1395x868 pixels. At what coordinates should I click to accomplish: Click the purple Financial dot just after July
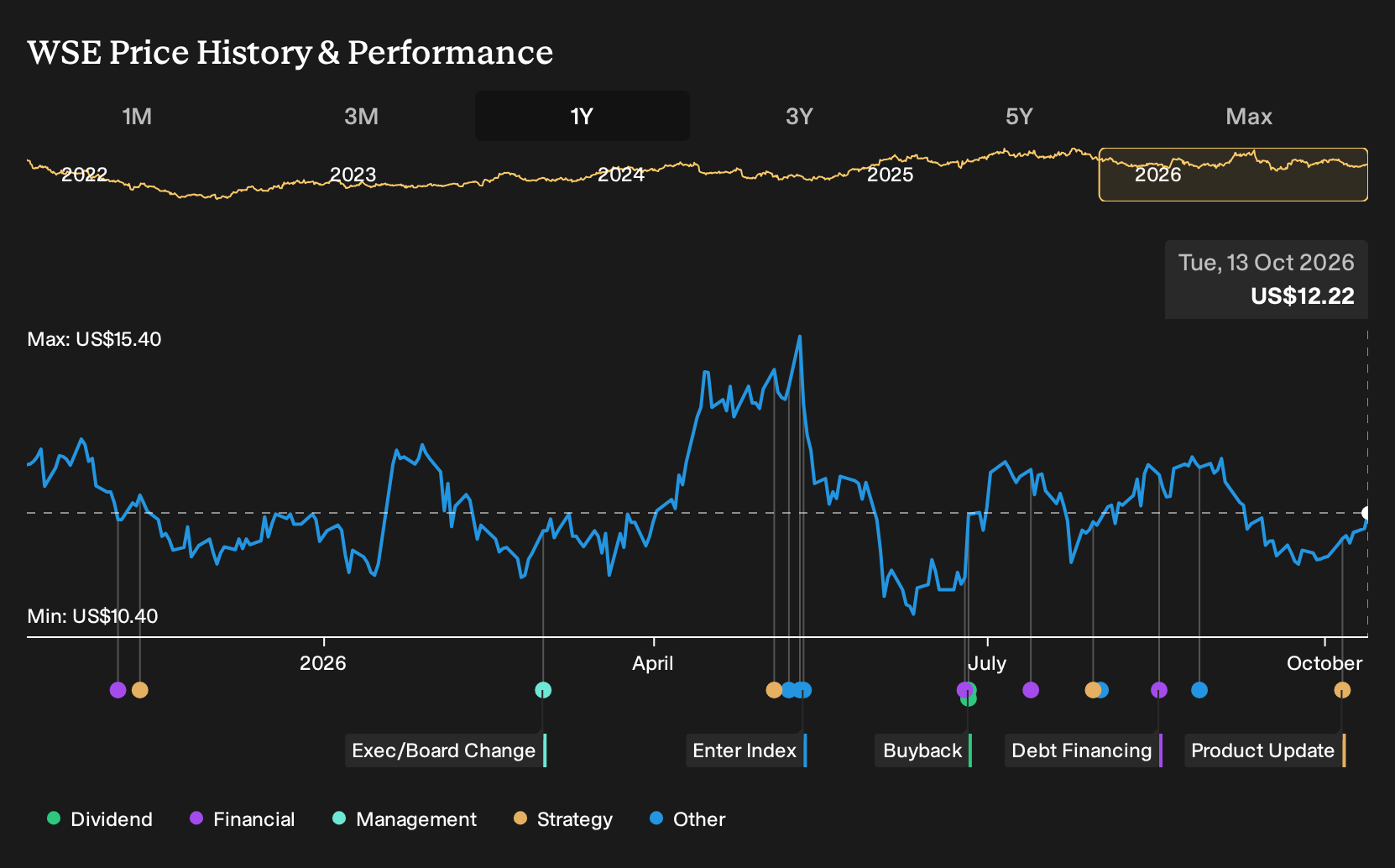pyautogui.click(x=1031, y=690)
